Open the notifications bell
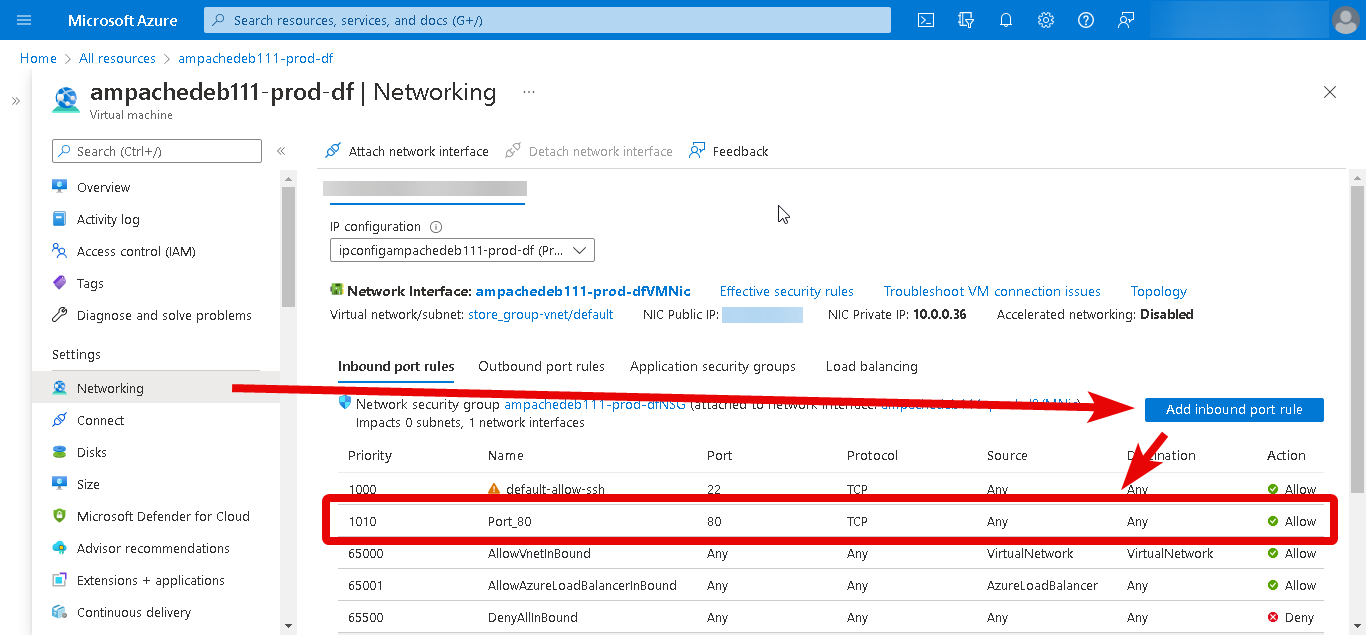 click(1006, 20)
